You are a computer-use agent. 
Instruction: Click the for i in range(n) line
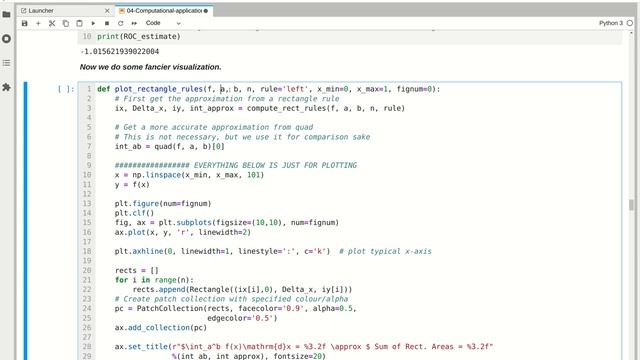(x=154, y=280)
